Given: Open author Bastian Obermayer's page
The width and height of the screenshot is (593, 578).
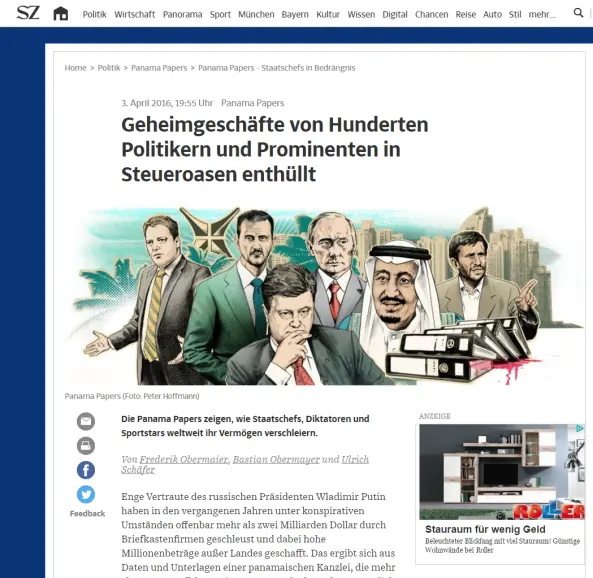Looking at the screenshot, I should [x=276, y=459].
